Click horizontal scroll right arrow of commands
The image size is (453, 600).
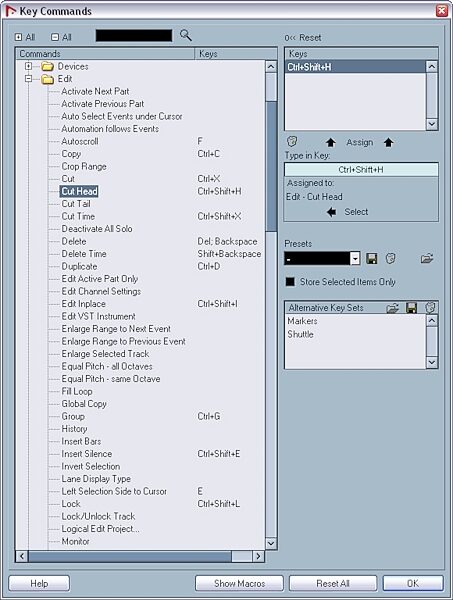(x=258, y=556)
